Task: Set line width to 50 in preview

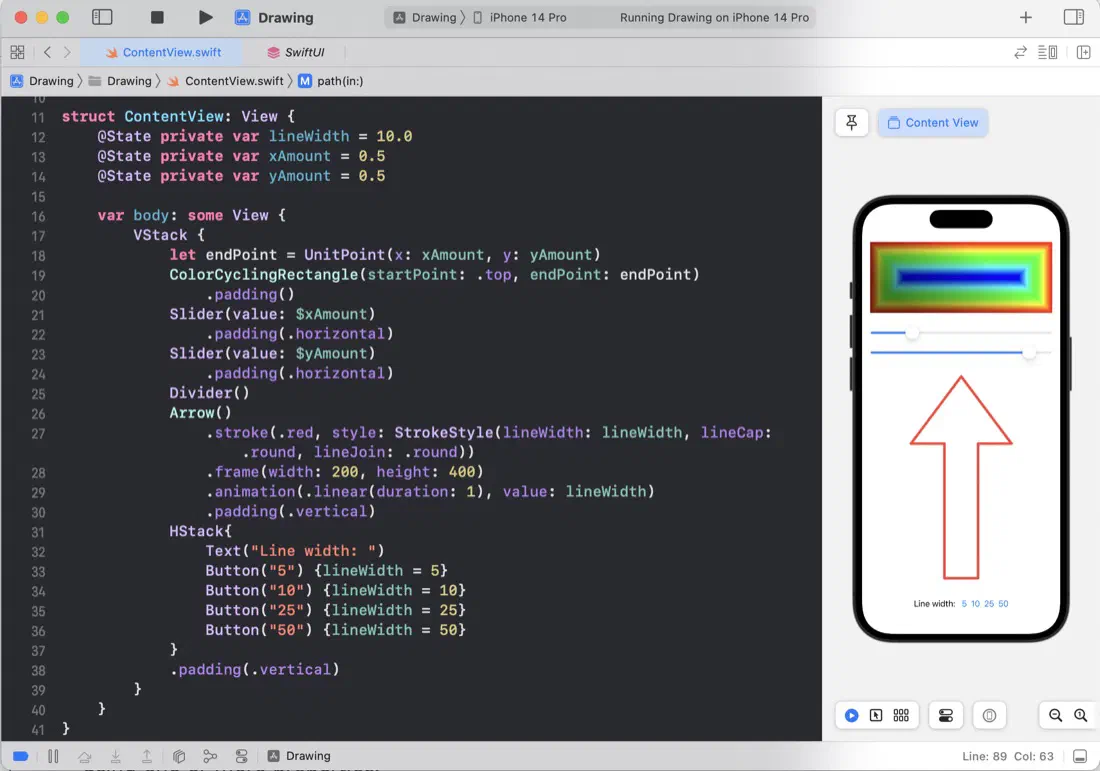Action: pyautogui.click(x=1003, y=603)
